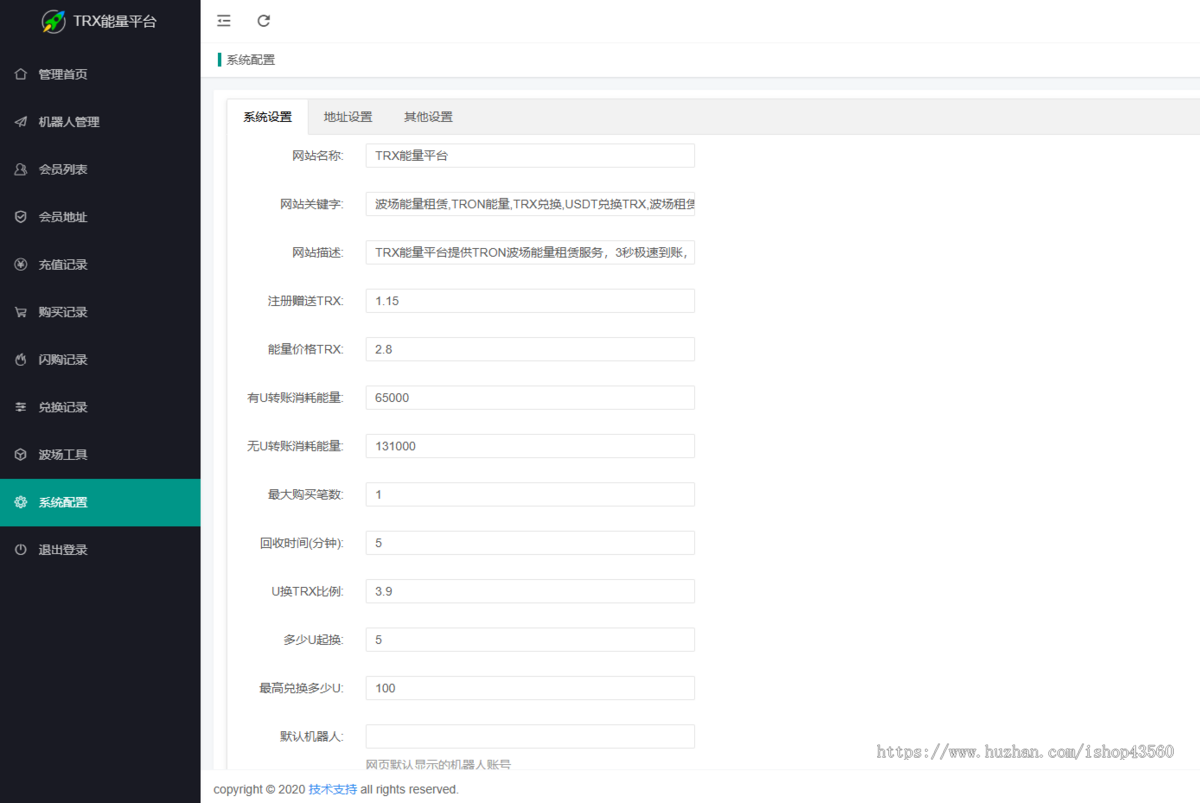Switch to the 系统设置 tab

coord(268,117)
